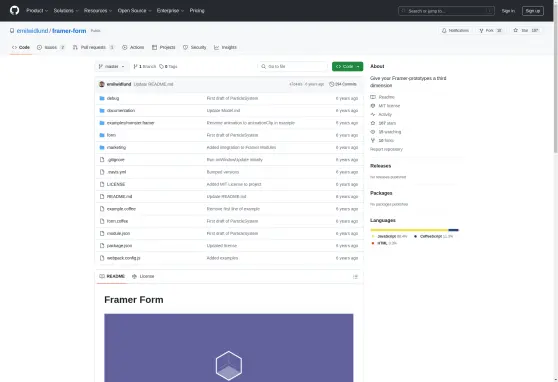Open README outline icon
The width and height of the screenshot is (558, 382).
coord(355,277)
